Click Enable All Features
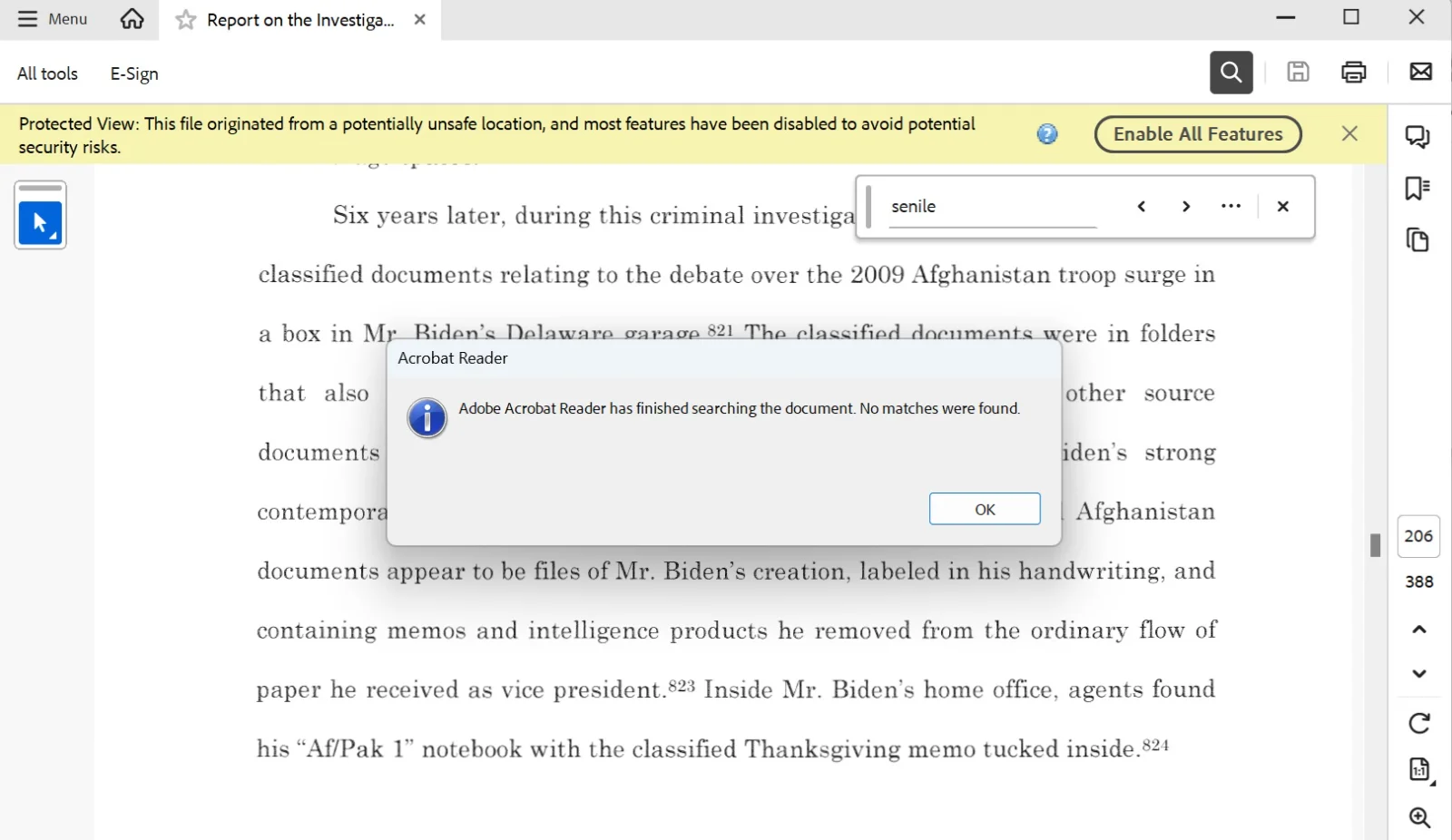The image size is (1452, 840). tap(1198, 133)
